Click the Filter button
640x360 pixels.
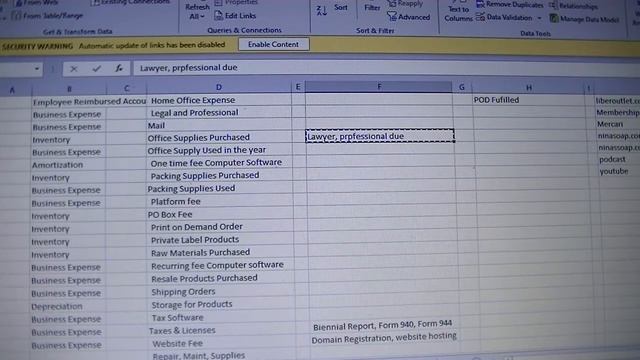coord(372,7)
